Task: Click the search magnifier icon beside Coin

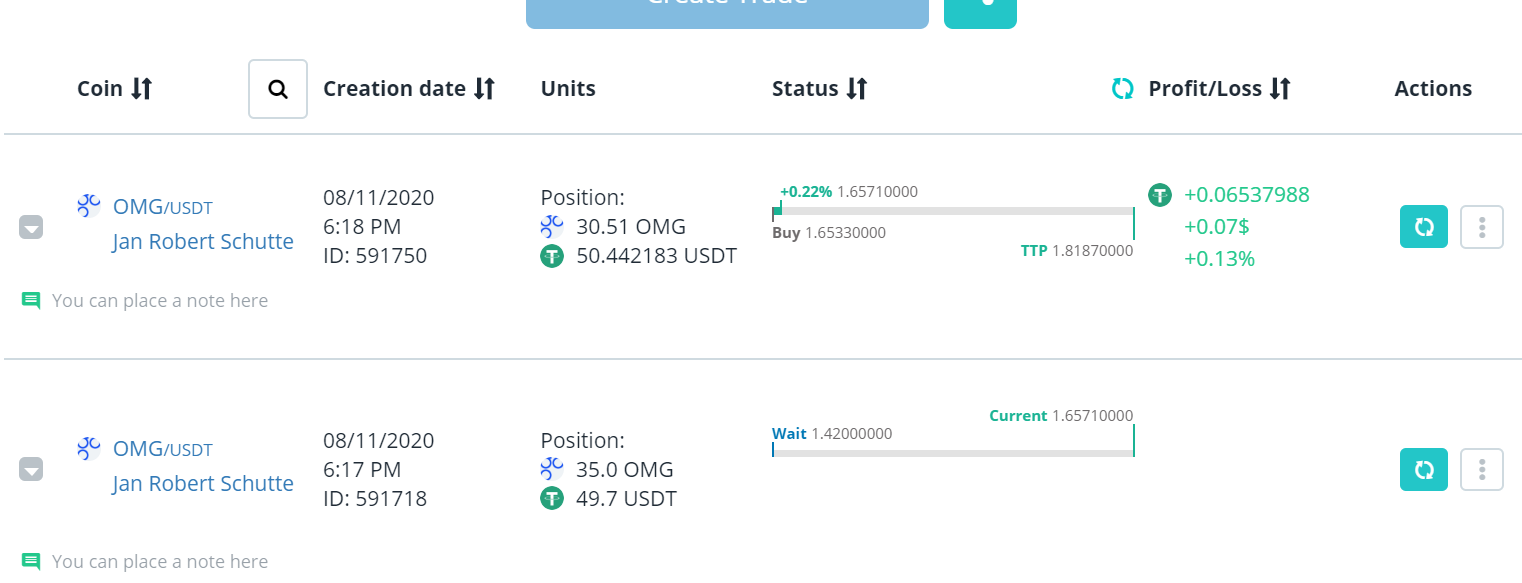Action: (278, 89)
